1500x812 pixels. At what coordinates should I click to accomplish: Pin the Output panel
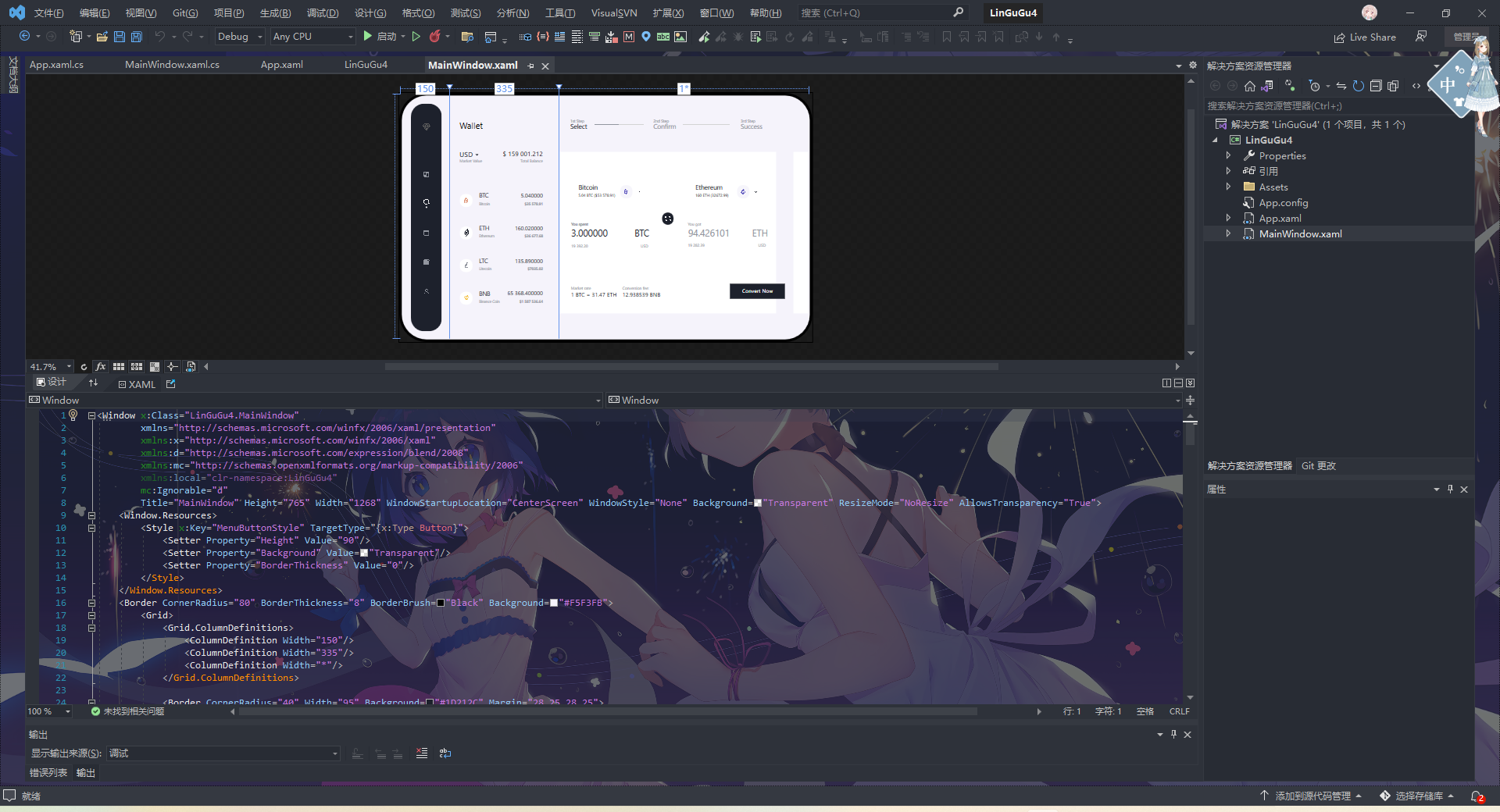click(x=1173, y=734)
